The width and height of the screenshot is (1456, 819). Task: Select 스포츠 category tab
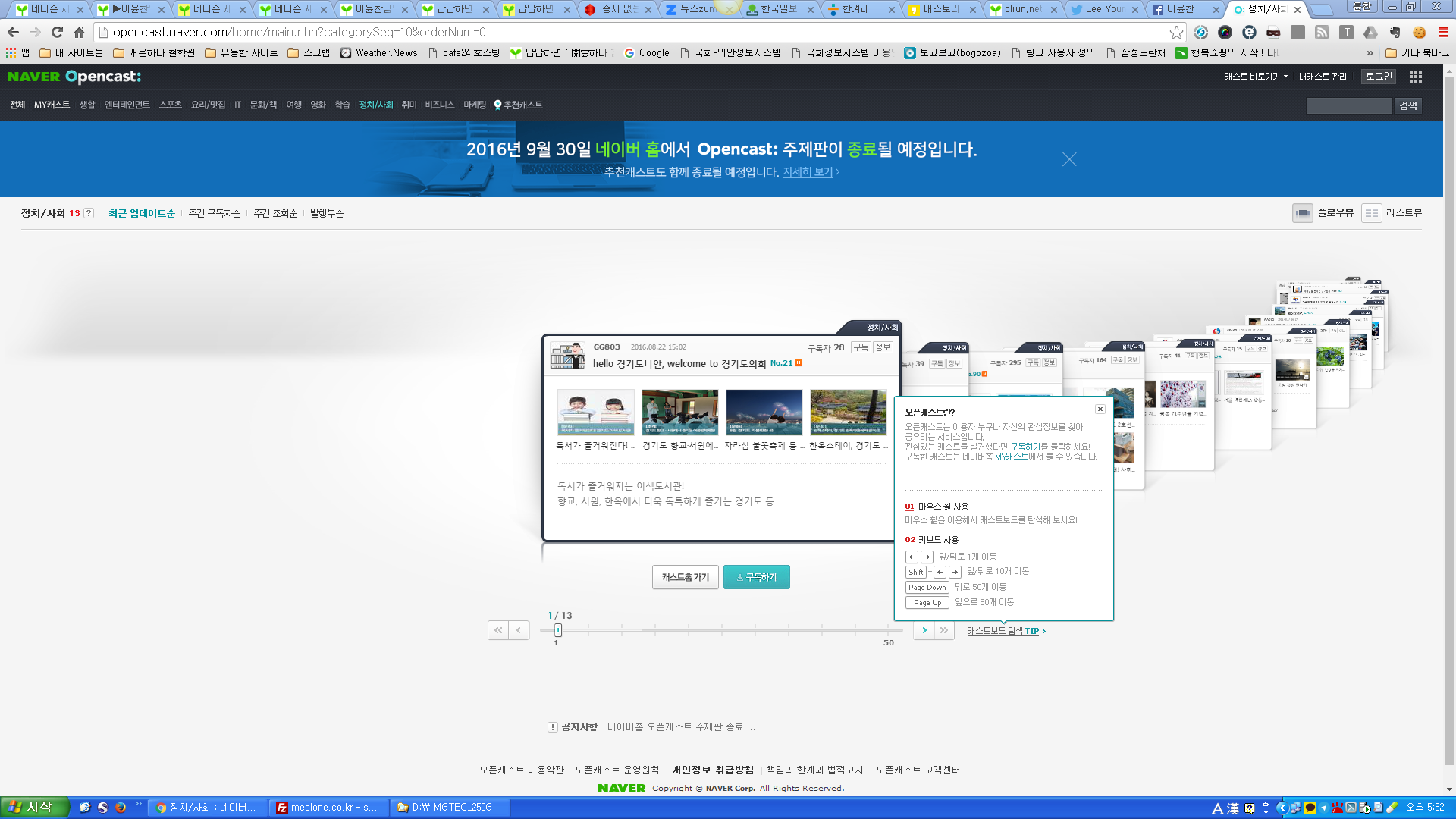coord(170,105)
